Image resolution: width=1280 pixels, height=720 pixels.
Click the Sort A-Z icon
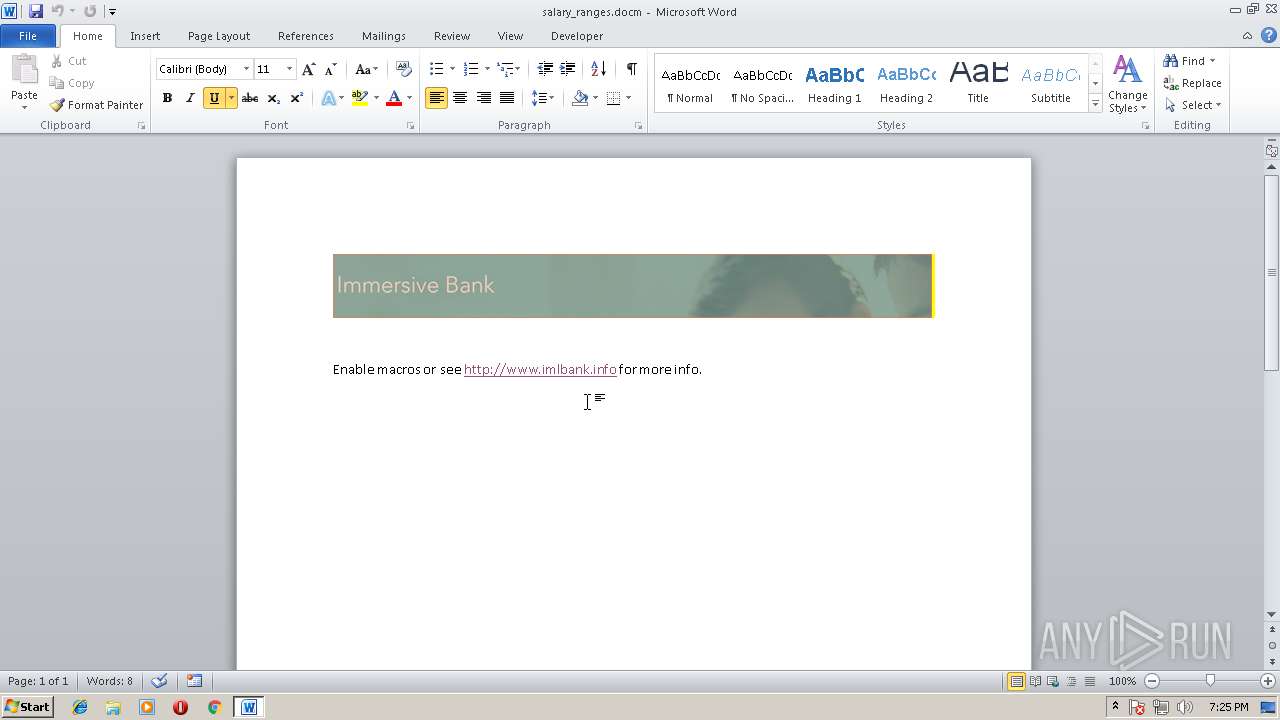point(598,69)
